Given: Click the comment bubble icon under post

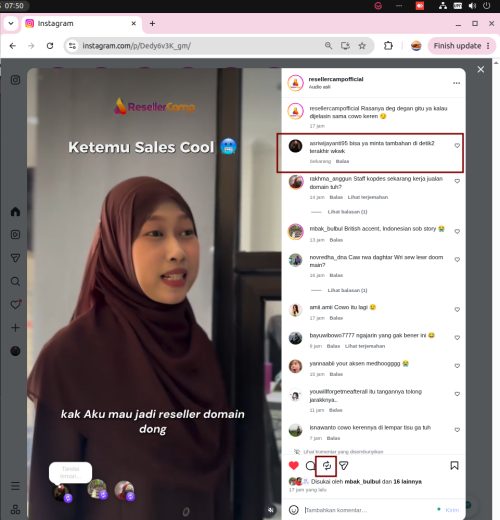Looking at the screenshot, I should [310, 466].
